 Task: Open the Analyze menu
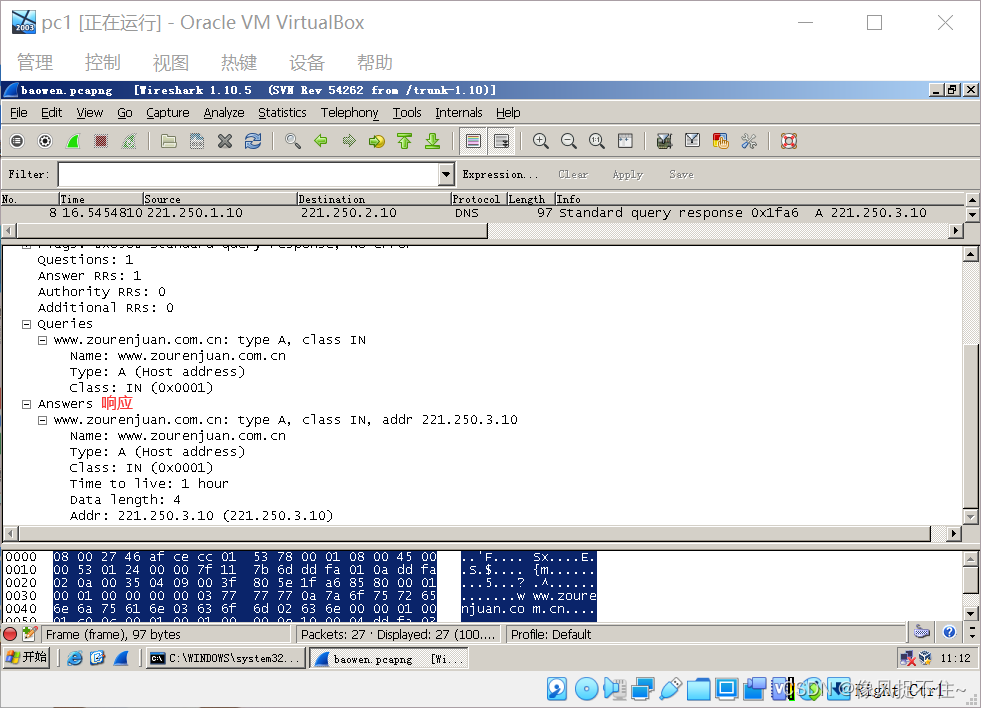[x=224, y=113]
